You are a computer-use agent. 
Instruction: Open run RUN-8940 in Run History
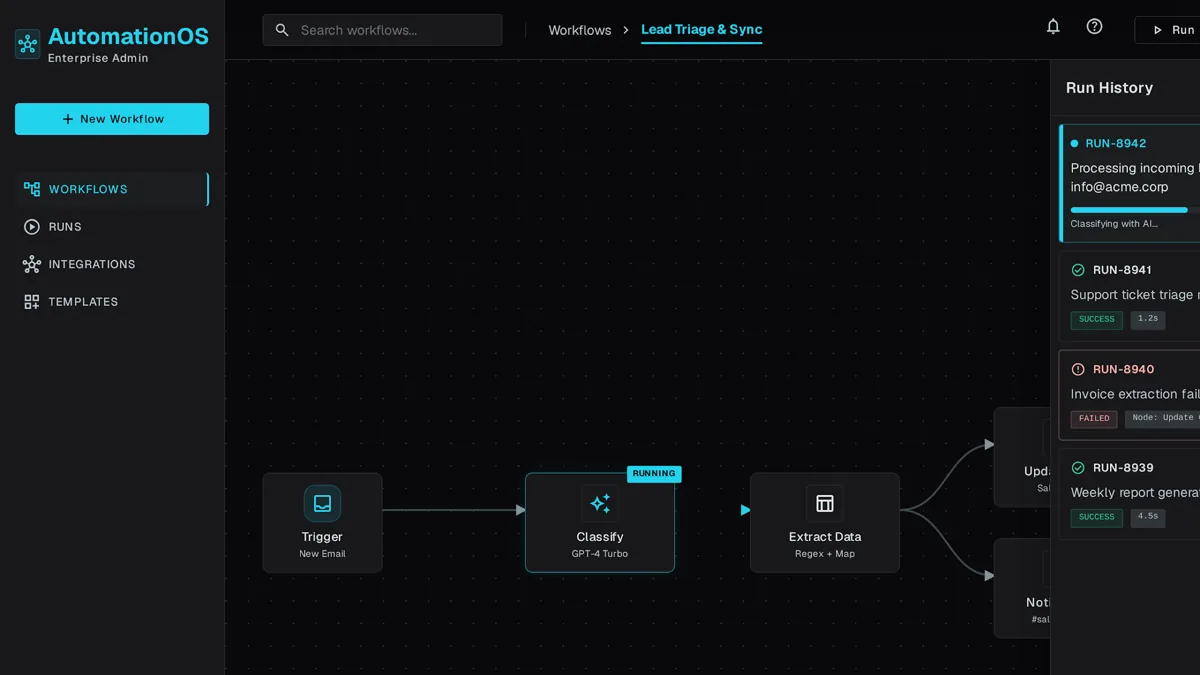[x=1130, y=395]
